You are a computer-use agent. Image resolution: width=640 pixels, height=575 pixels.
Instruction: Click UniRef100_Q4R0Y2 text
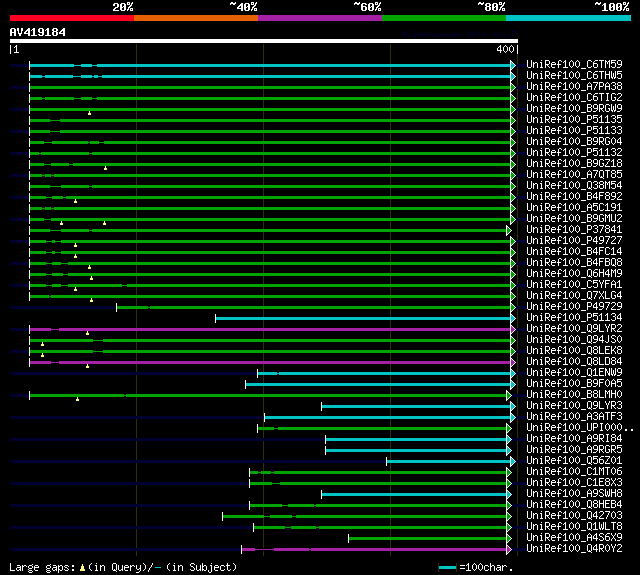(x=574, y=549)
